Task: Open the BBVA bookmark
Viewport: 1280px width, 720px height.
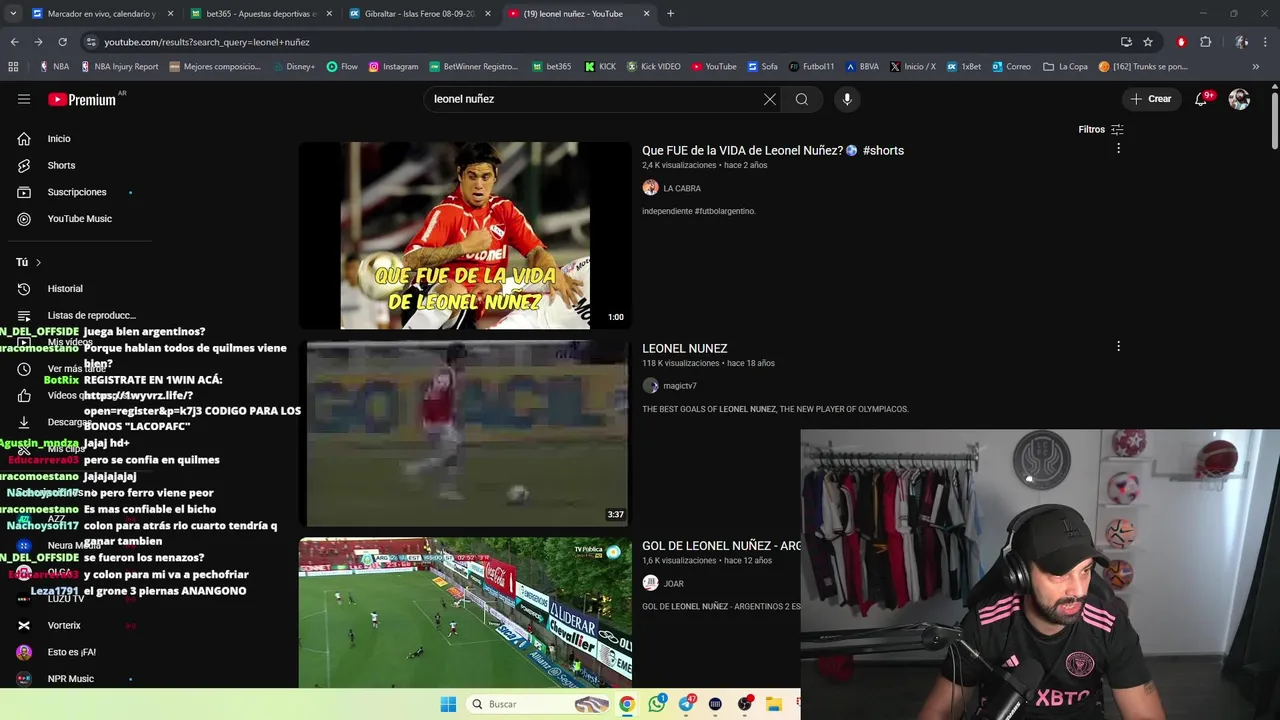Action: pos(862,67)
